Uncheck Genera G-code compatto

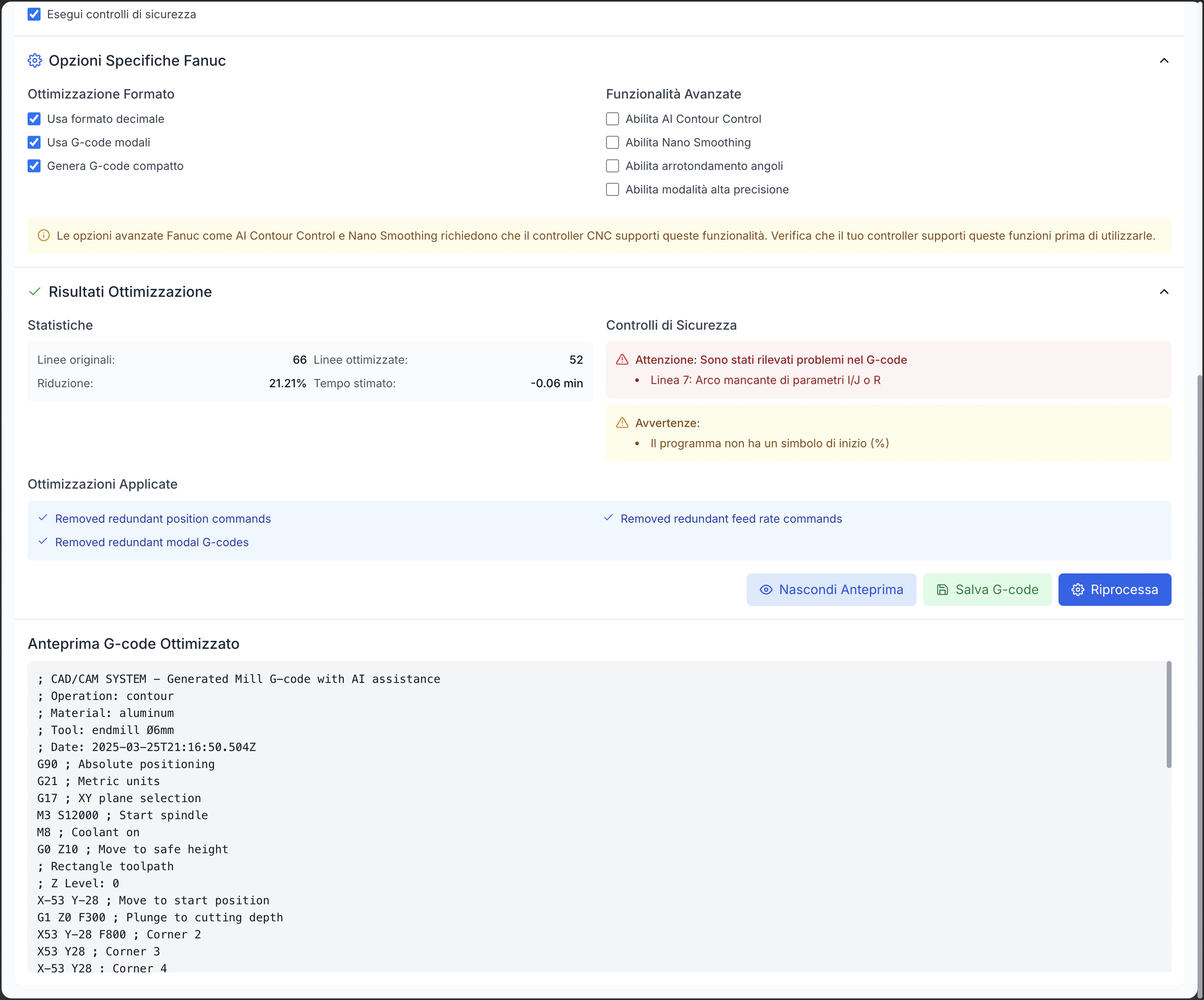click(34, 166)
